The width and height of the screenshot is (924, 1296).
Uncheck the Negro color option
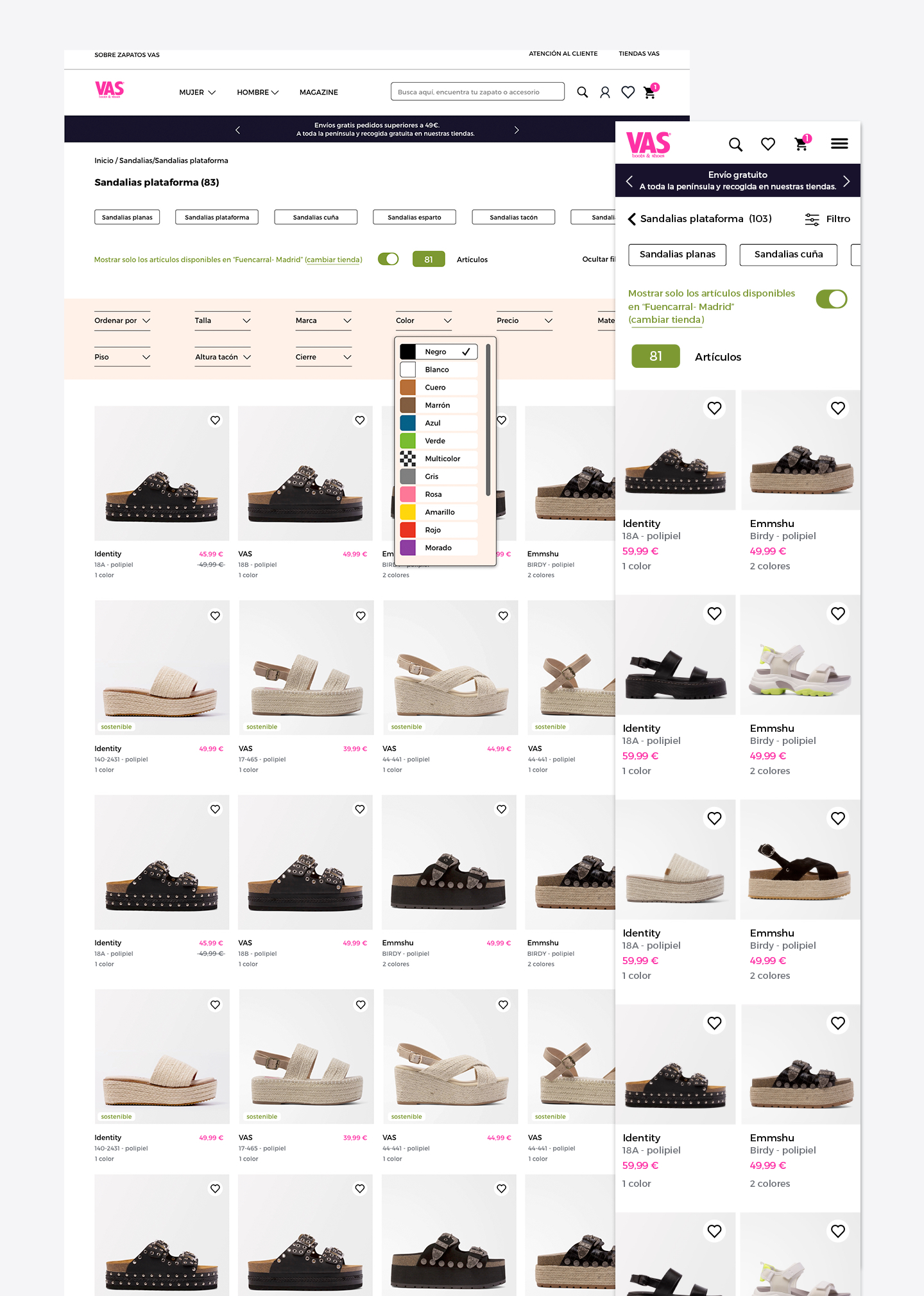point(438,352)
